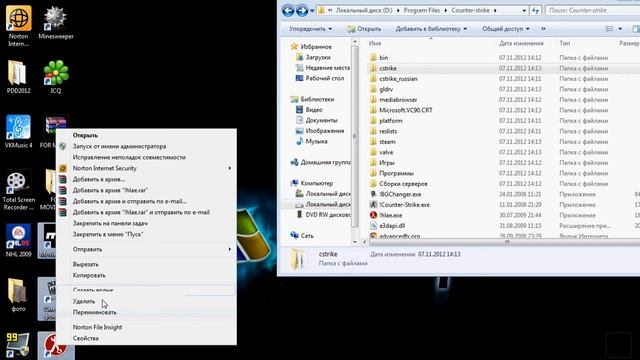This screenshot has width=640, height=360.
Task: Sort by the Тип column header
Action: (565, 43)
